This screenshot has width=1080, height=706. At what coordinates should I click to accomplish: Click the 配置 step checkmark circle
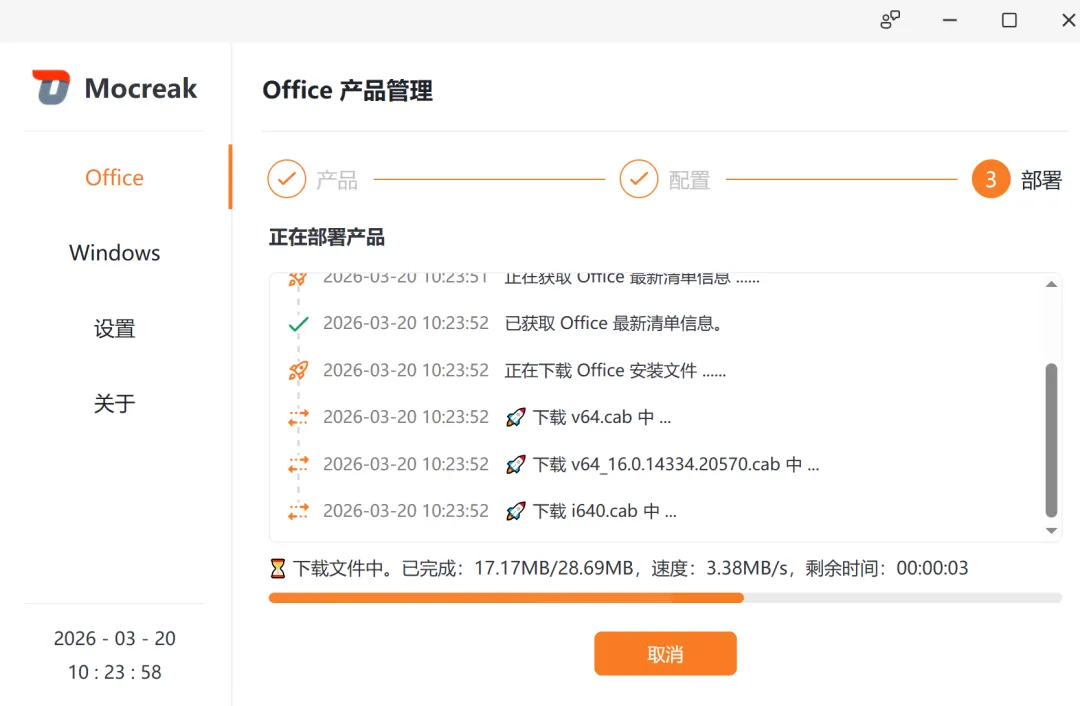(638, 179)
